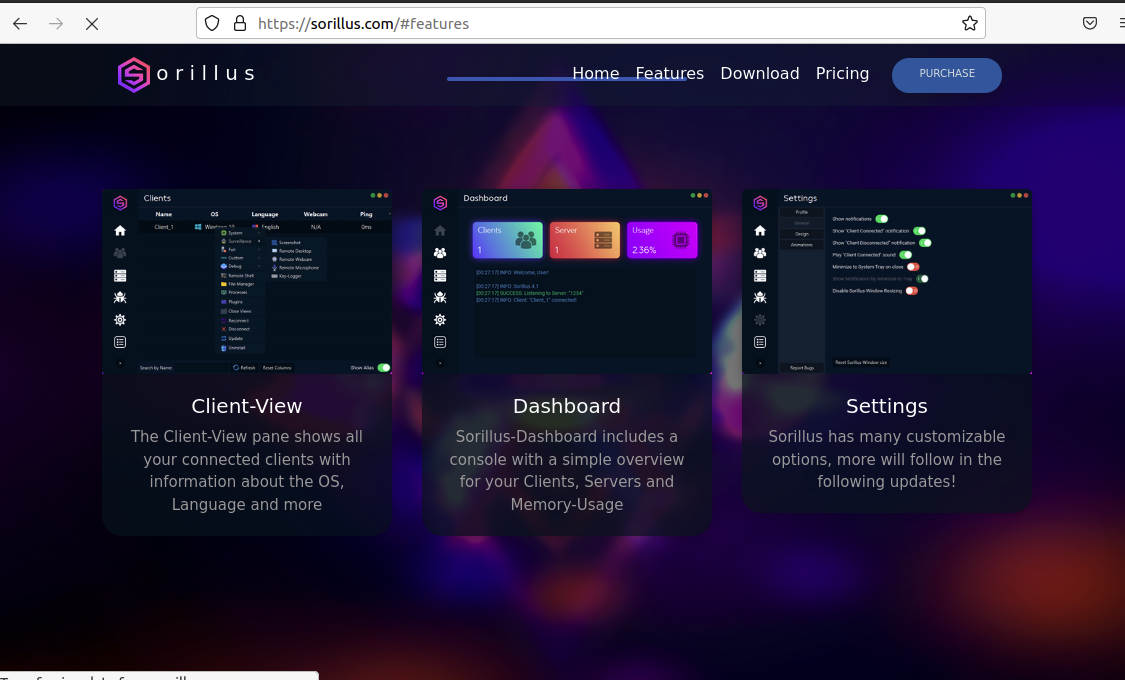Click the gradient Clients card in the Dashboard
Screen dimensions: 1125x680
click(507, 240)
